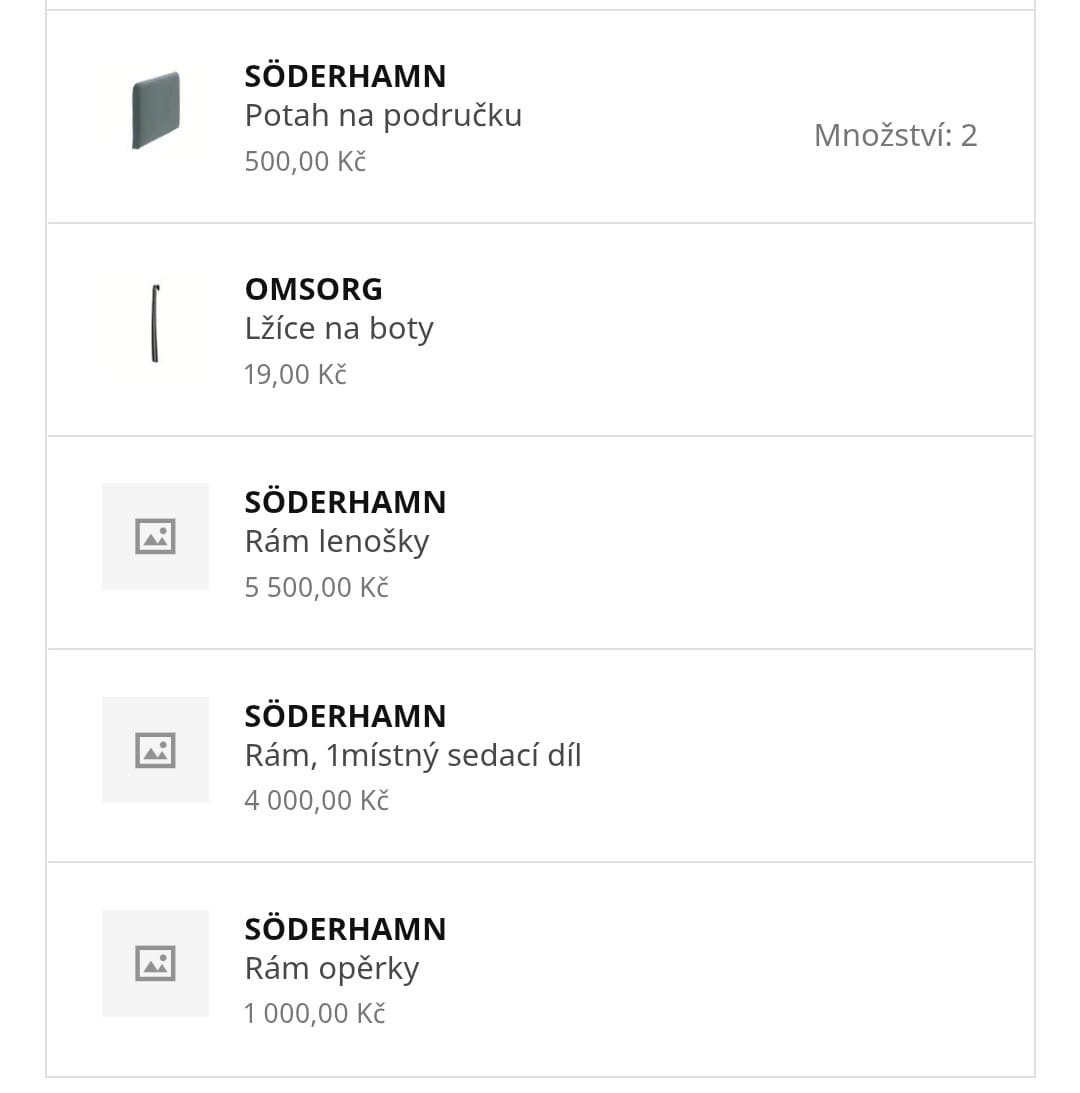Open the Rám opěrky product link
The width and height of the screenshot is (1080, 1093).
pyautogui.click(x=332, y=968)
